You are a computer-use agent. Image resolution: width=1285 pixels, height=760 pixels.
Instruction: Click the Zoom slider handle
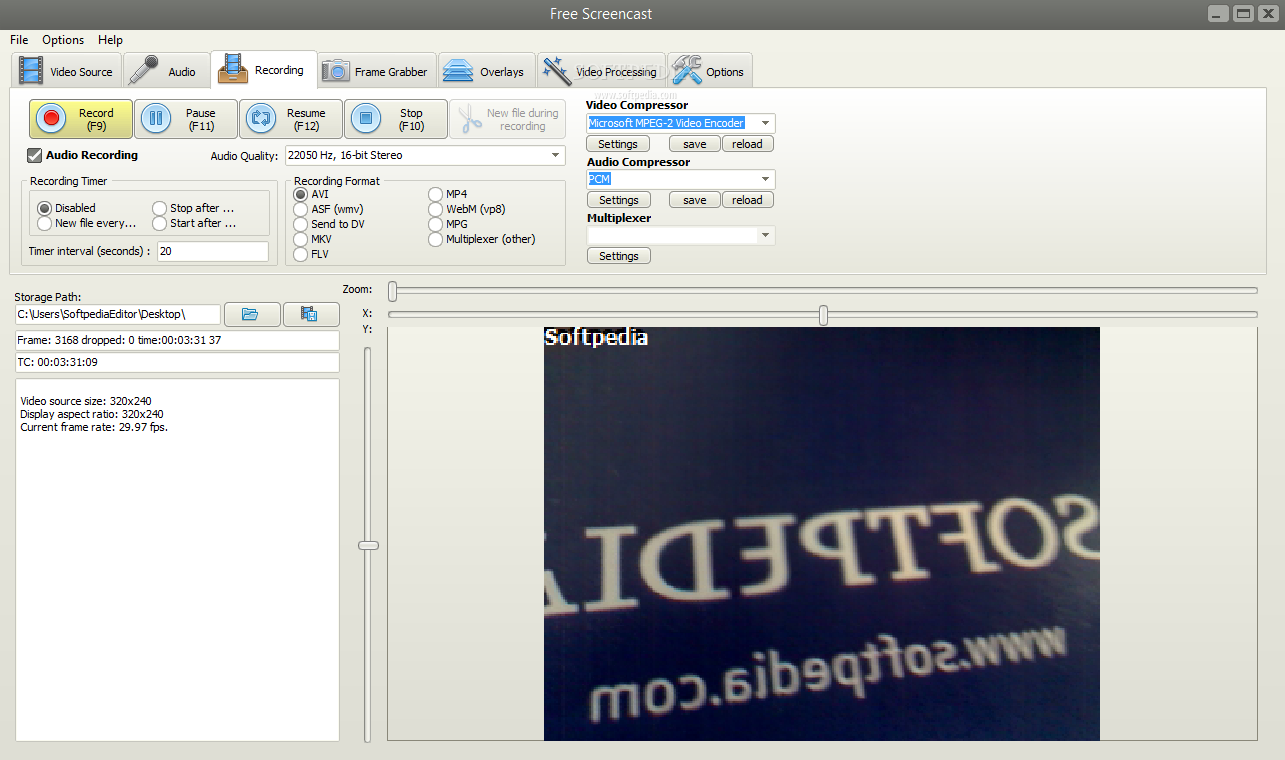click(x=393, y=290)
